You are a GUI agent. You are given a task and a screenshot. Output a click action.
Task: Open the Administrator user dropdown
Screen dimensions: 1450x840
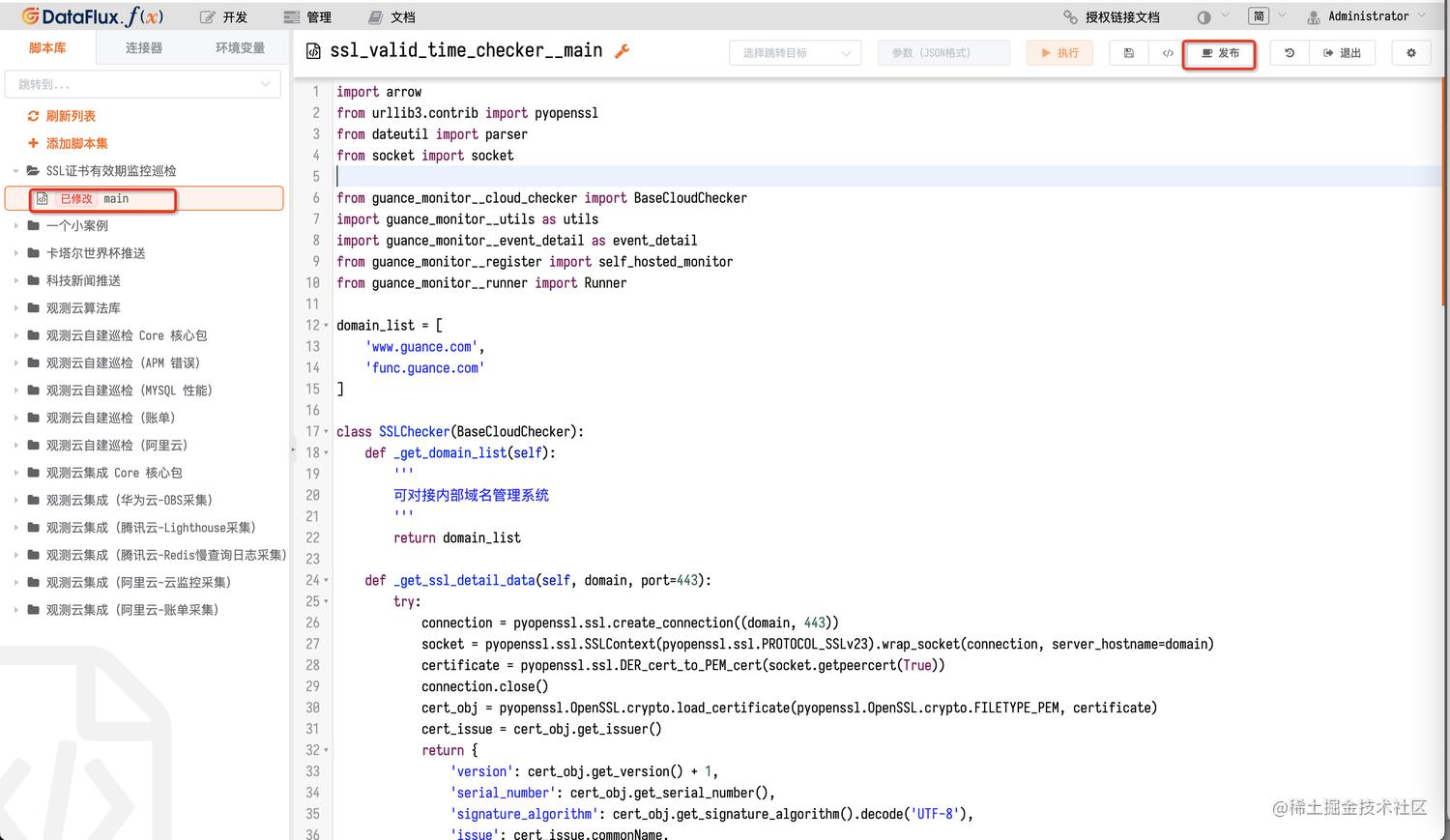(1367, 16)
